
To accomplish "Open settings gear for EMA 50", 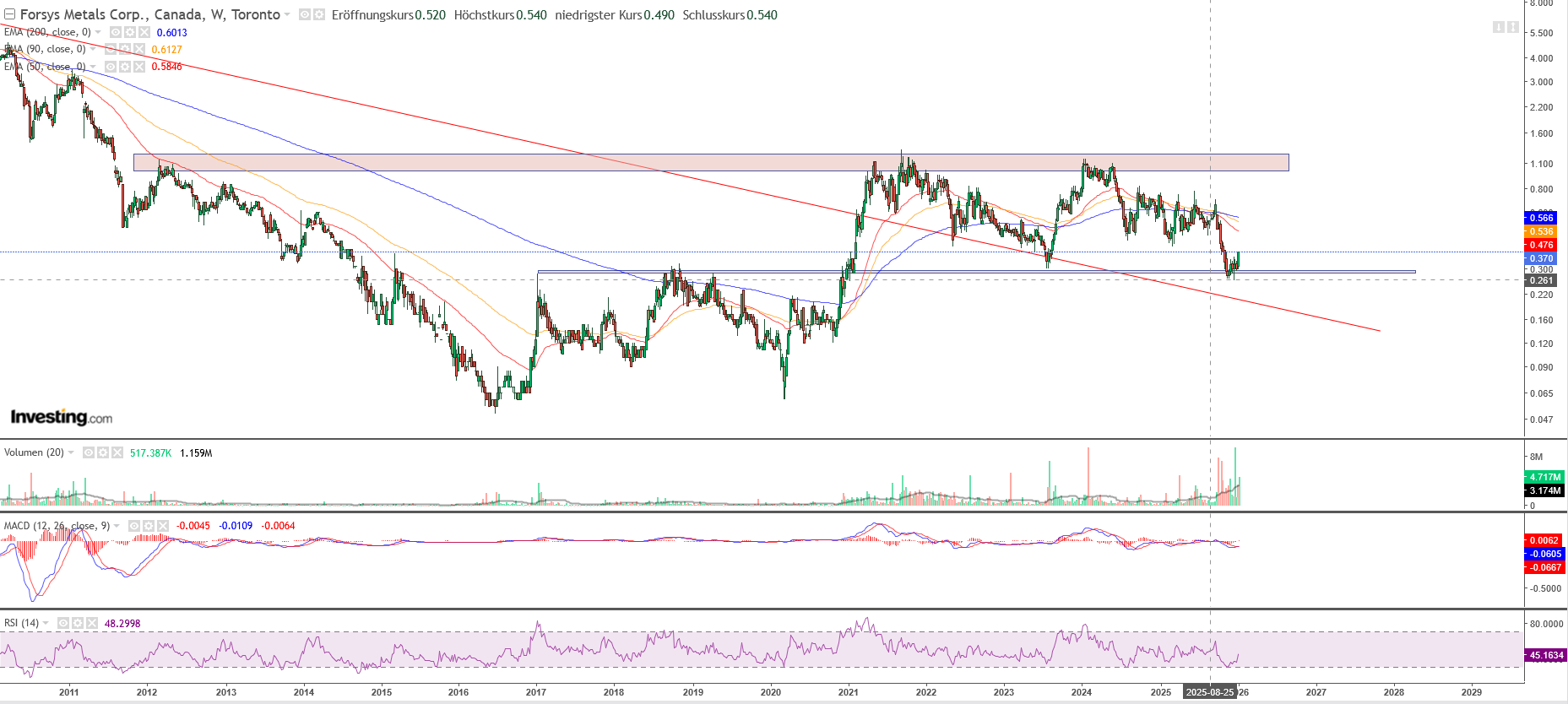I will tap(124, 67).
